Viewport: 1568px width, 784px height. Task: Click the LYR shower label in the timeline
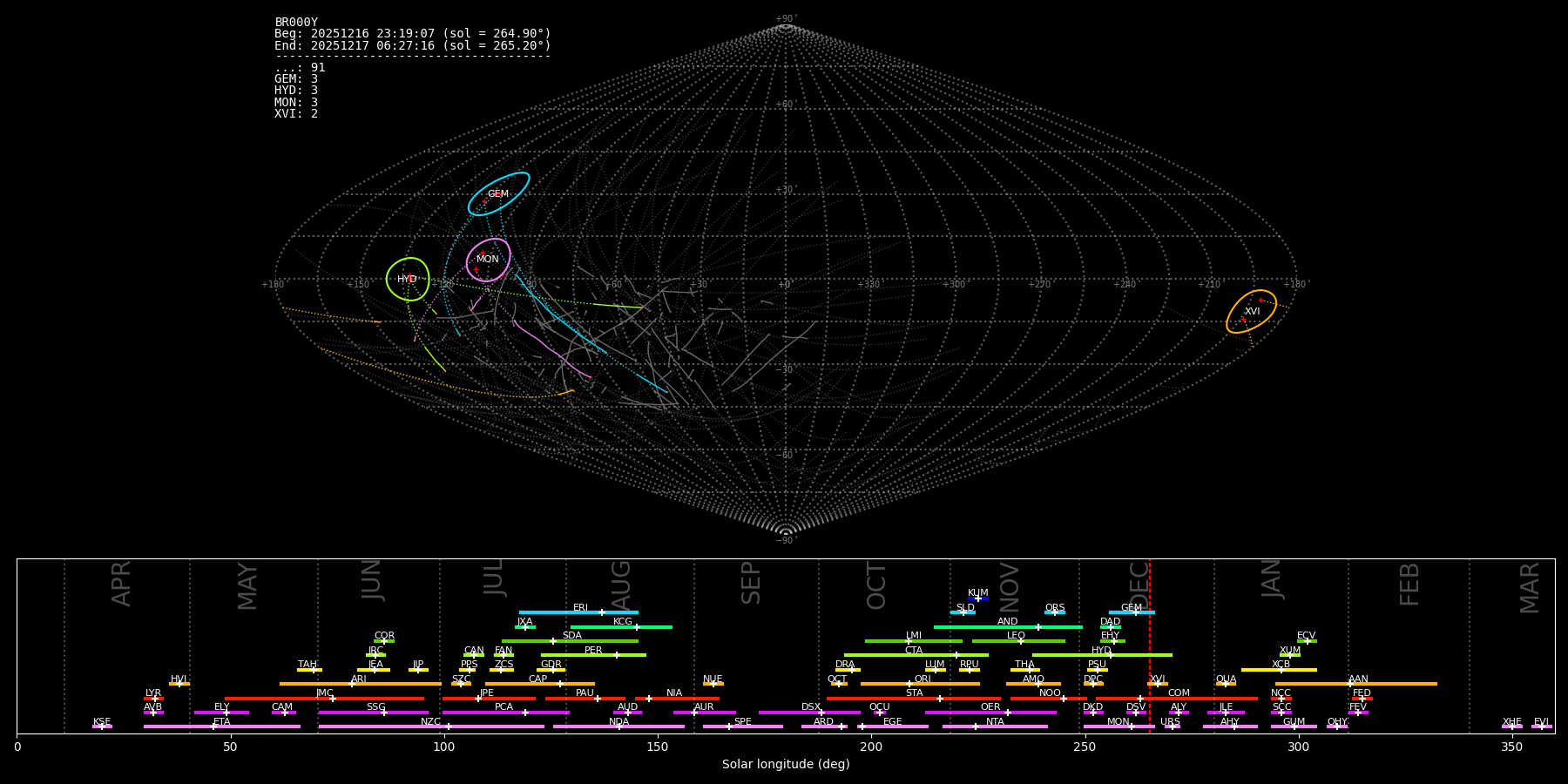coord(153,693)
